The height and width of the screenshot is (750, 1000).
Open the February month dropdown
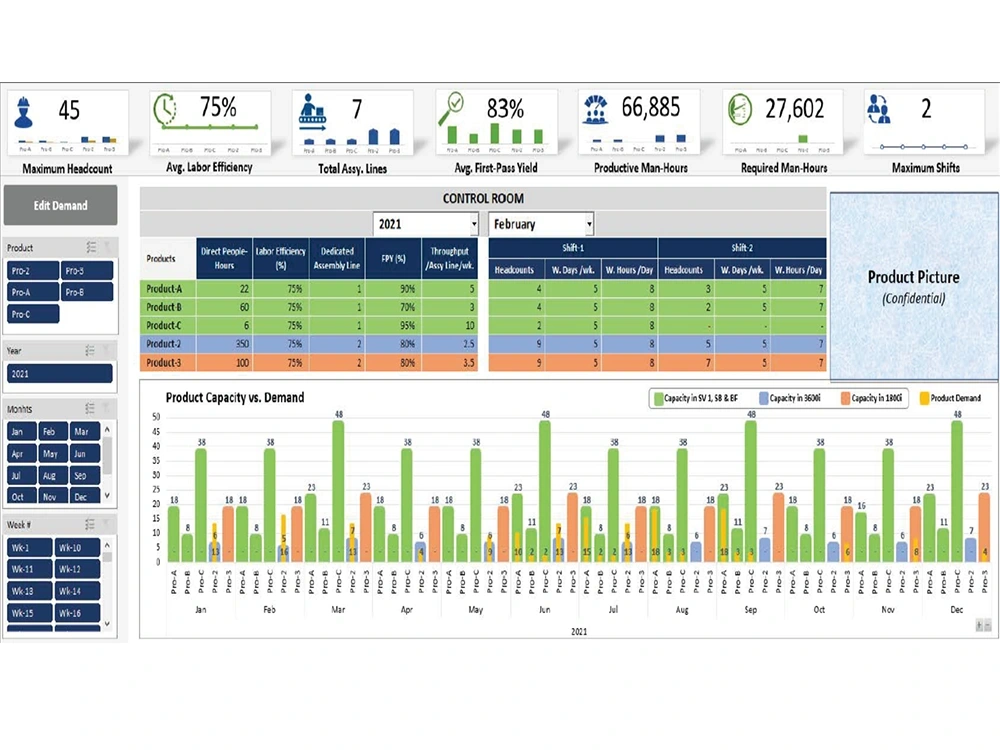point(589,224)
